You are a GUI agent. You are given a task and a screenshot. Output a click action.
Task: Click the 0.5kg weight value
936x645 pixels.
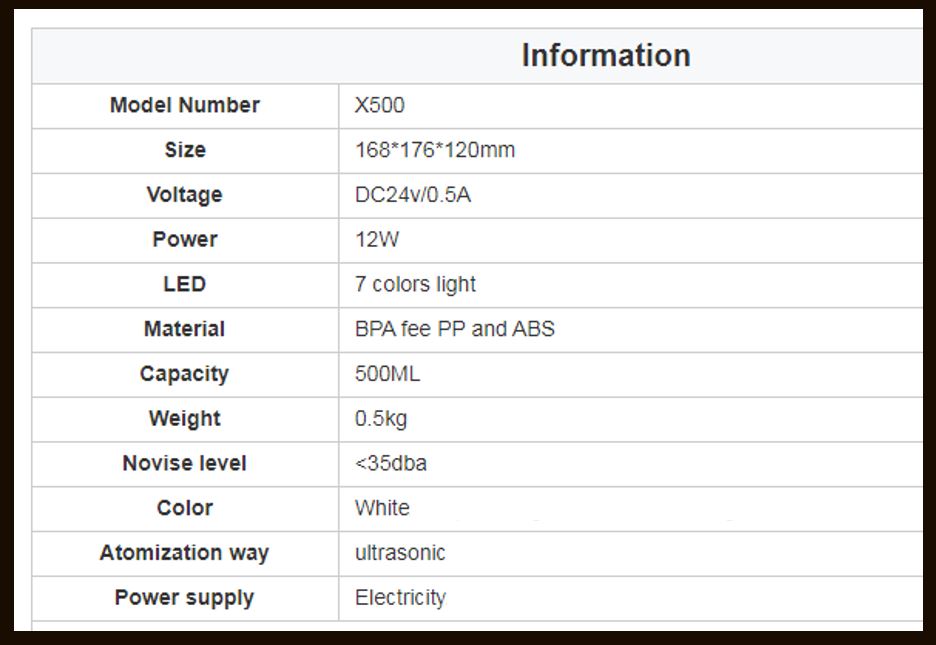tap(381, 419)
